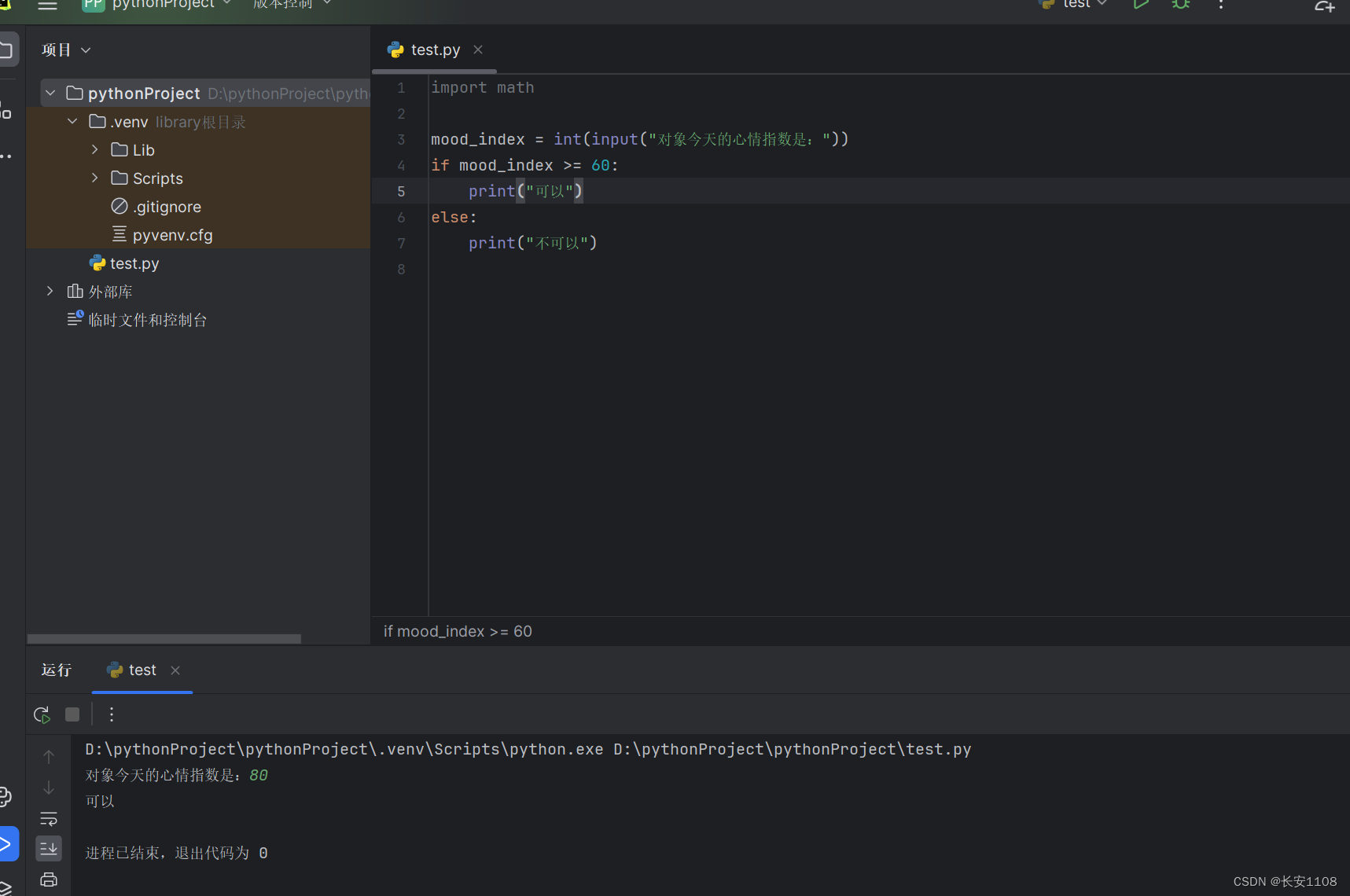The image size is (1350, 896).
Task: Open the structure tool window icon
Action: 6,110
